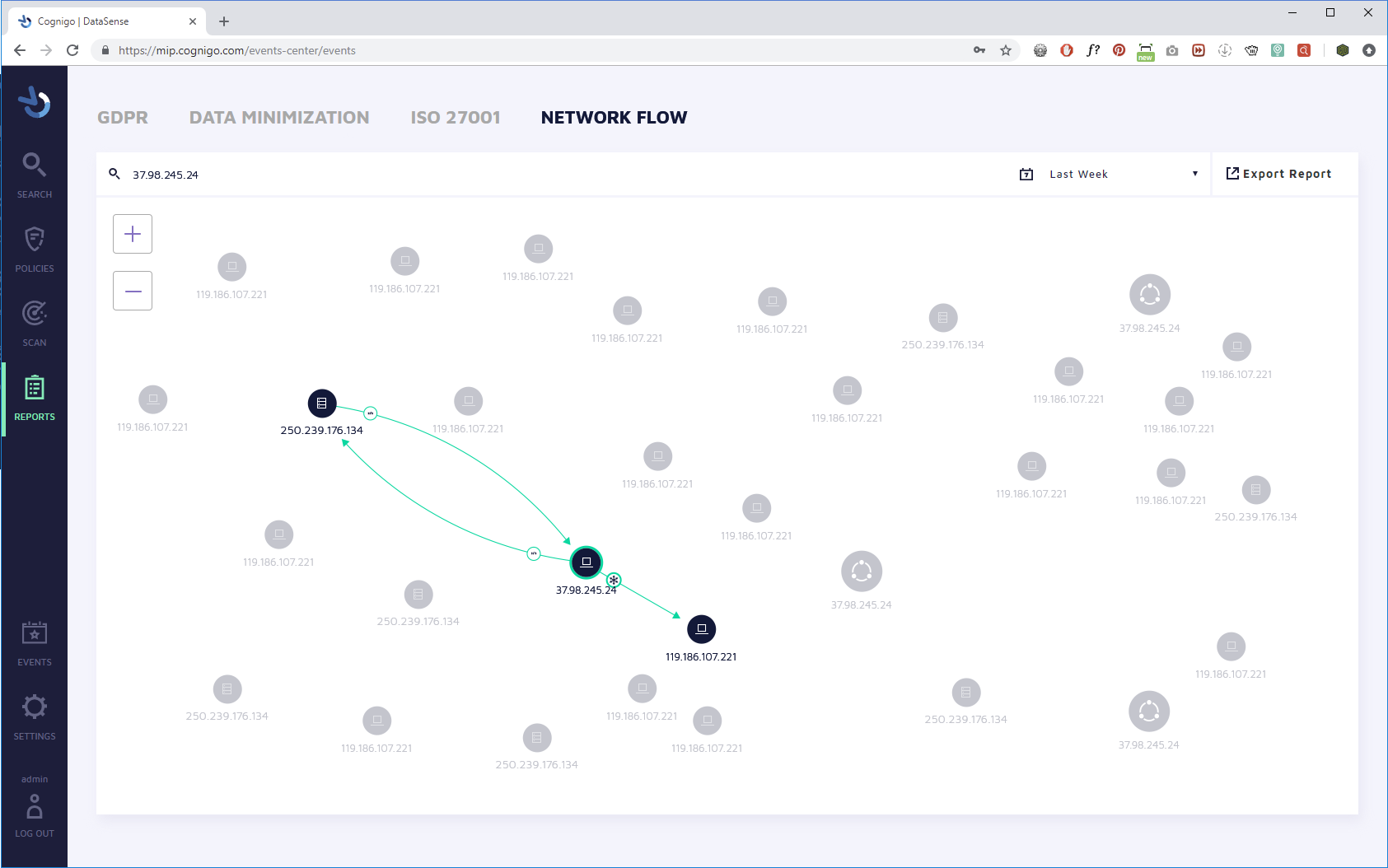Select highlighted node 37.98.245.24
The height and width of the screenshot is (868, 1388).
[587, 562]
